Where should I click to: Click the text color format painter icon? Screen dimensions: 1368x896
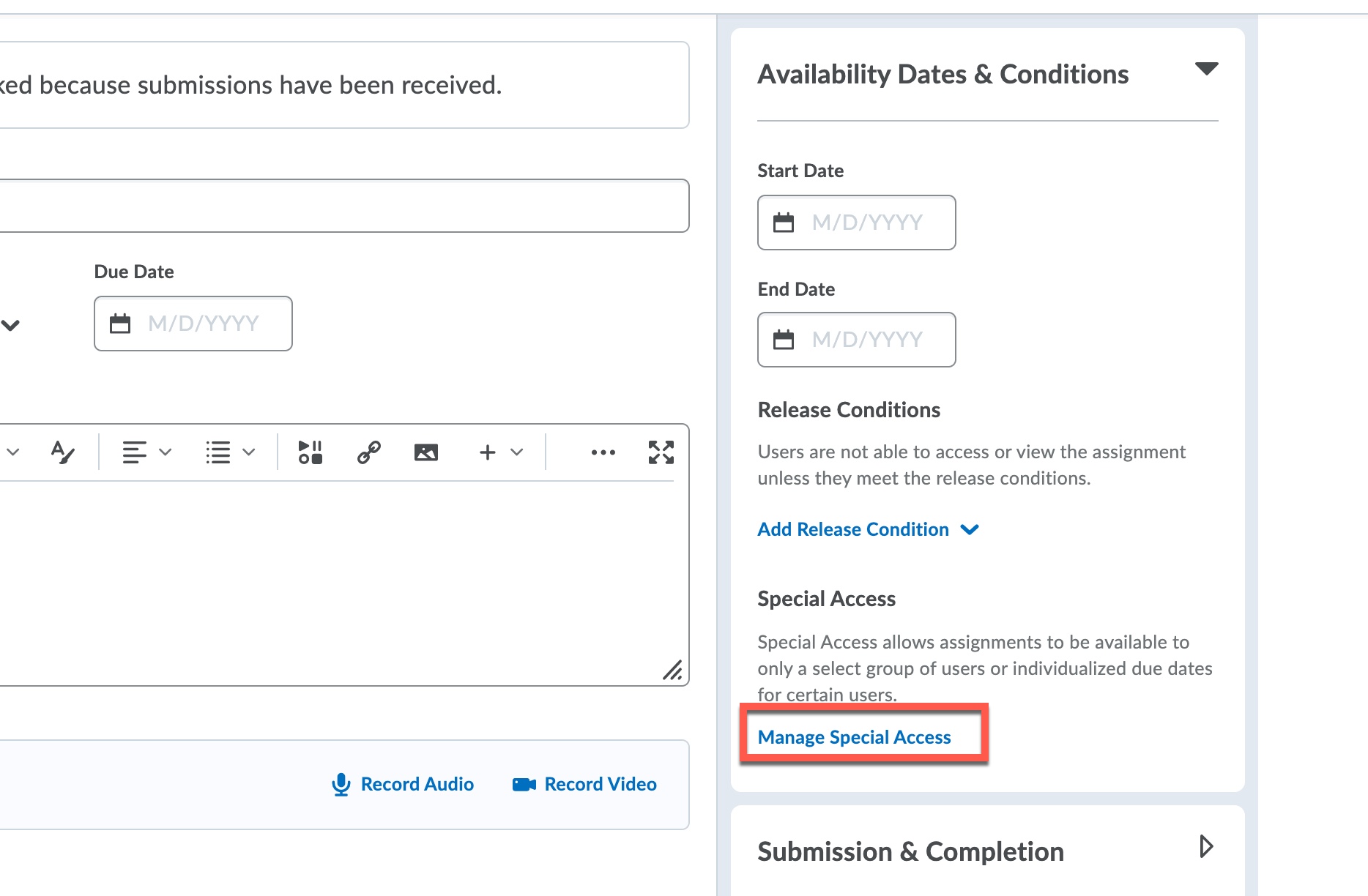pyautogui.click(x=63, y=452)
